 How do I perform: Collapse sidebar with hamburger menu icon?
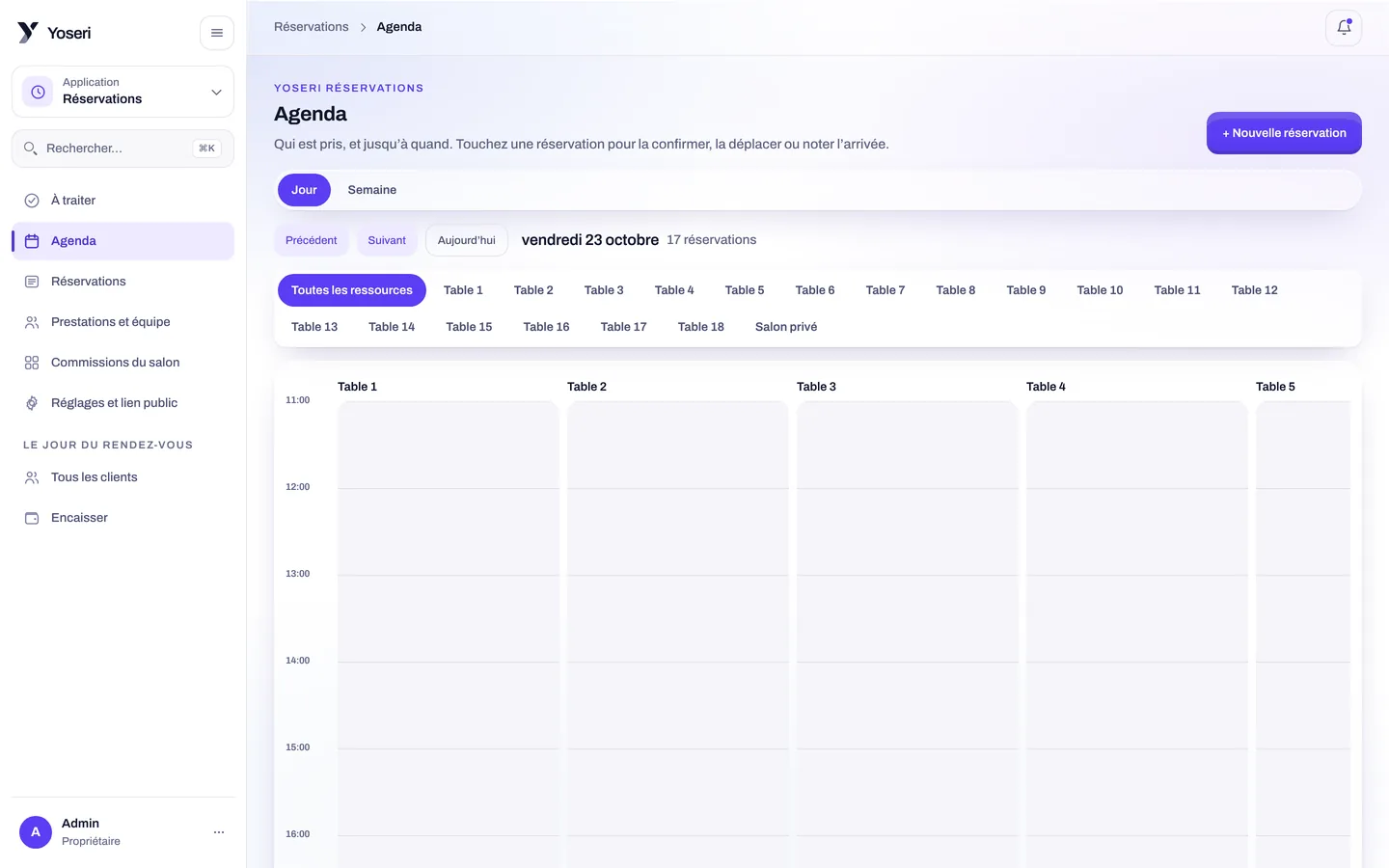(217, 33)
